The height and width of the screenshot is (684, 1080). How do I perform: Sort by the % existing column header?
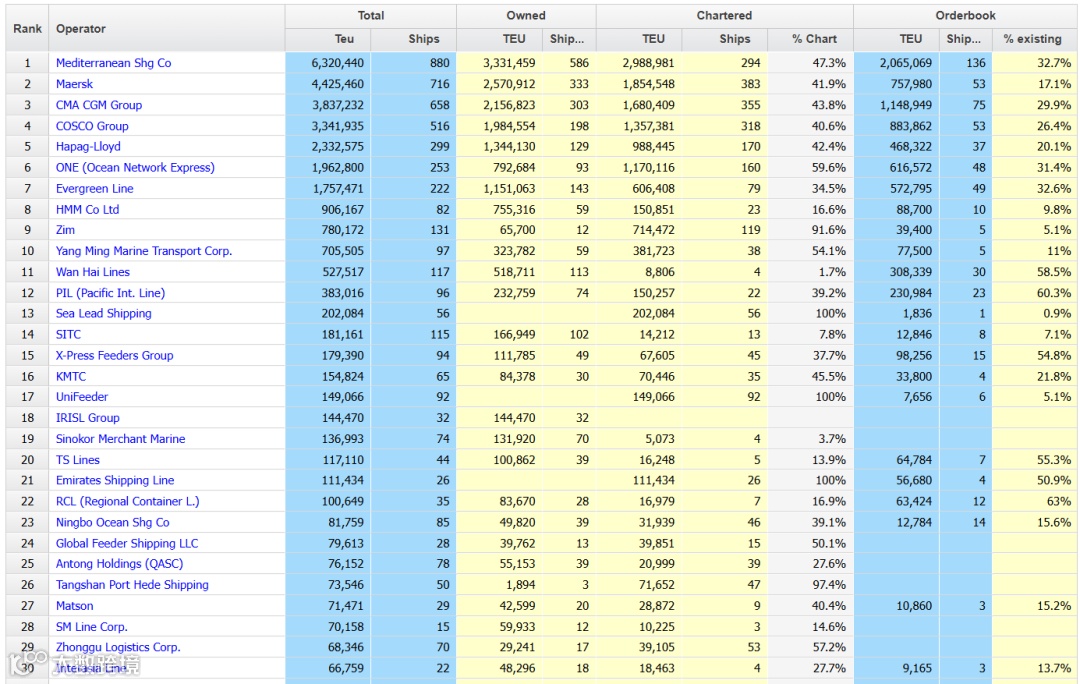coord(1034,39)
